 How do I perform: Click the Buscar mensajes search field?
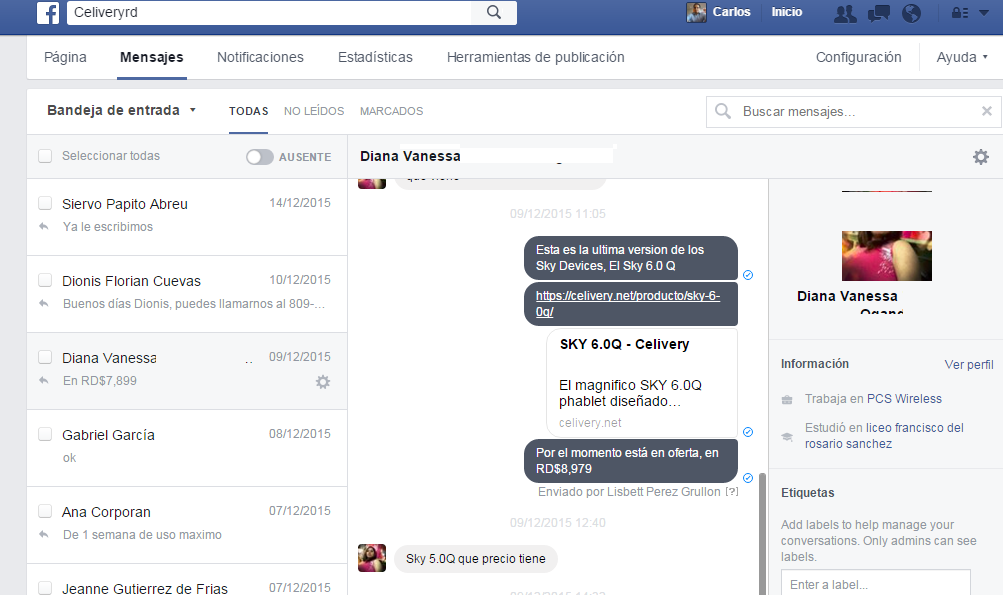click(x=853, y=112)
